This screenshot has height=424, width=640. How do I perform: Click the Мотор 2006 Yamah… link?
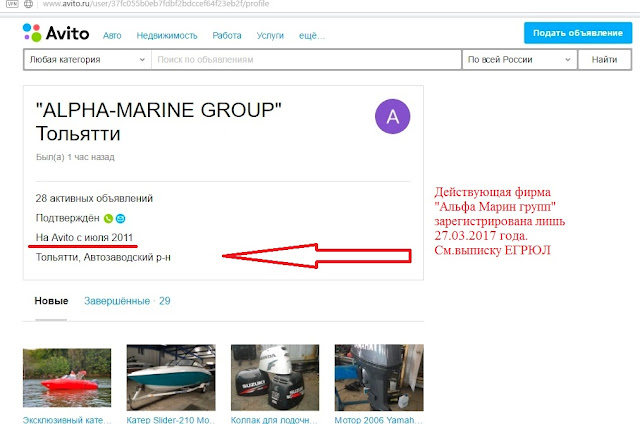[379, 420]
